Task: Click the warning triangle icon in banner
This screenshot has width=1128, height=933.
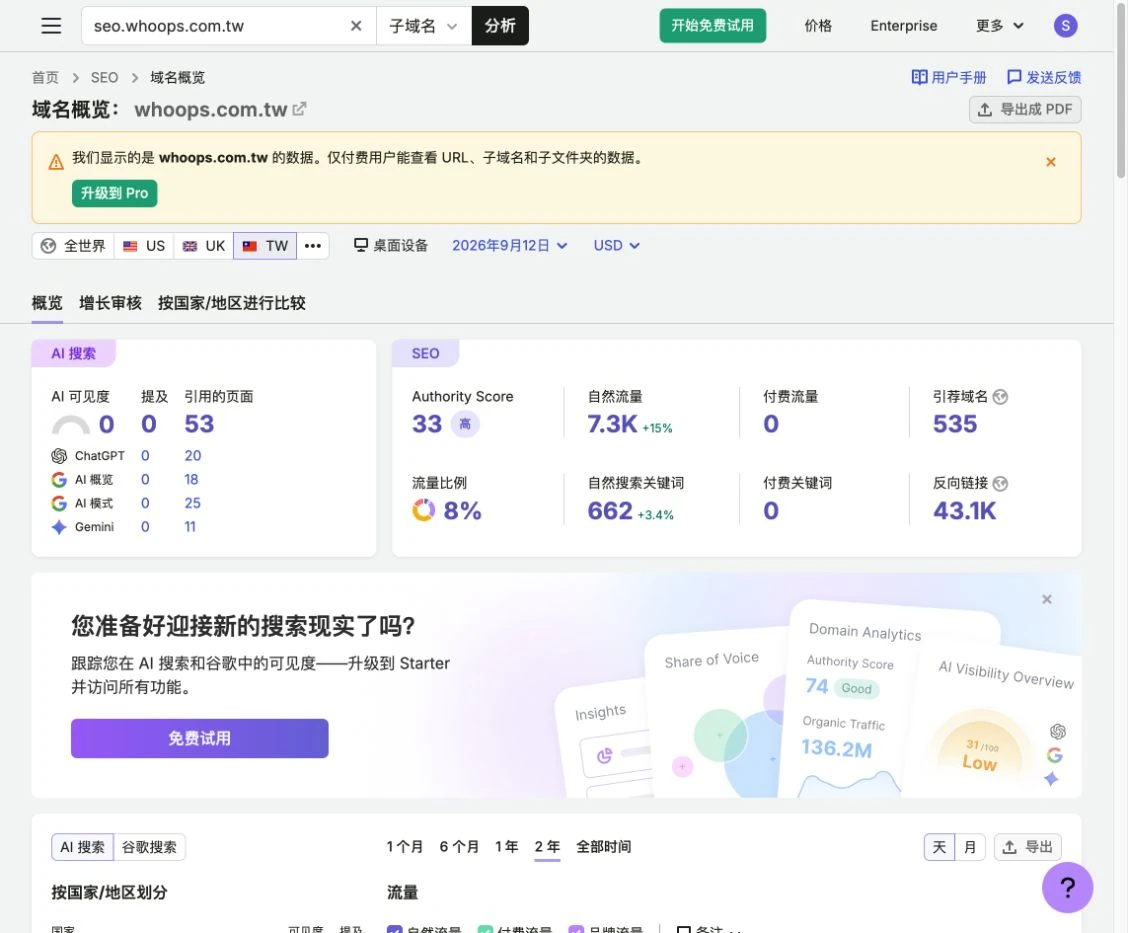Action: (56, 162)
